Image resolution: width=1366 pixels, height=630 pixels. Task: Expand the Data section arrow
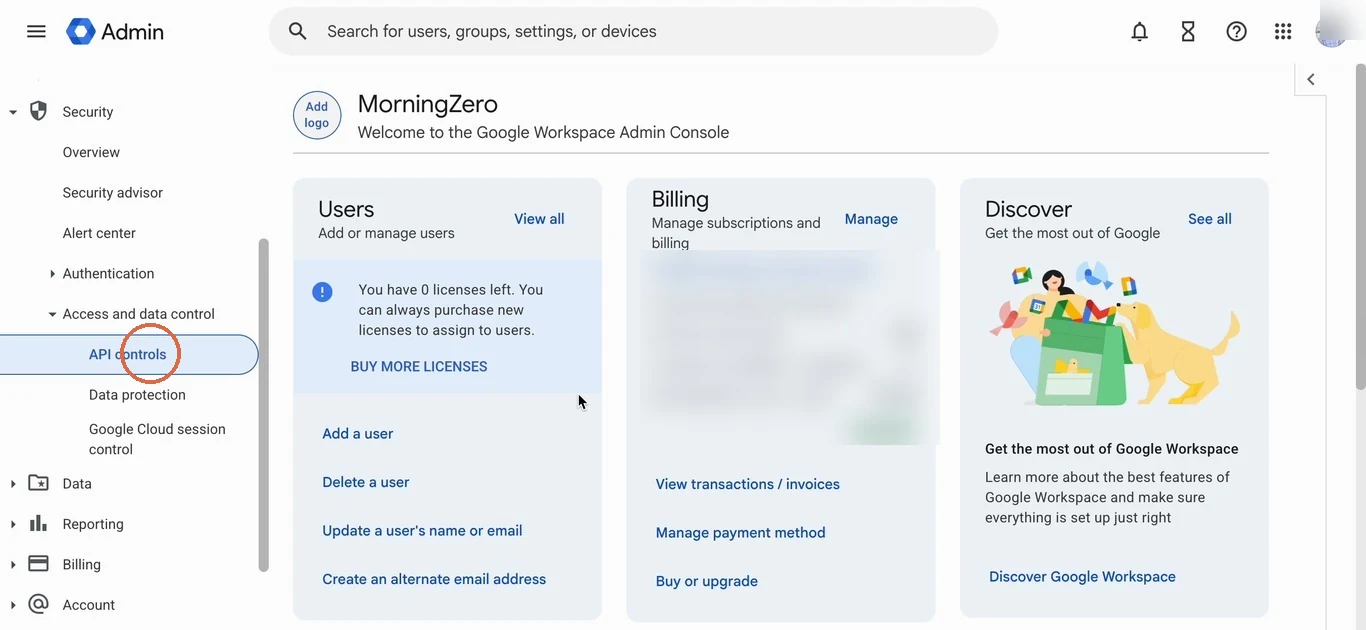tap(13, 484)
